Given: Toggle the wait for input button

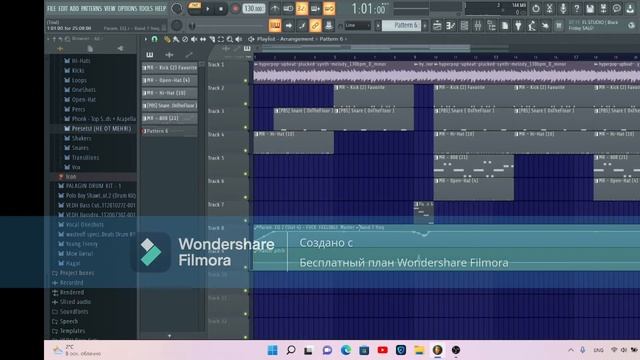Looking at the screenshot, I should click(288, 9).
